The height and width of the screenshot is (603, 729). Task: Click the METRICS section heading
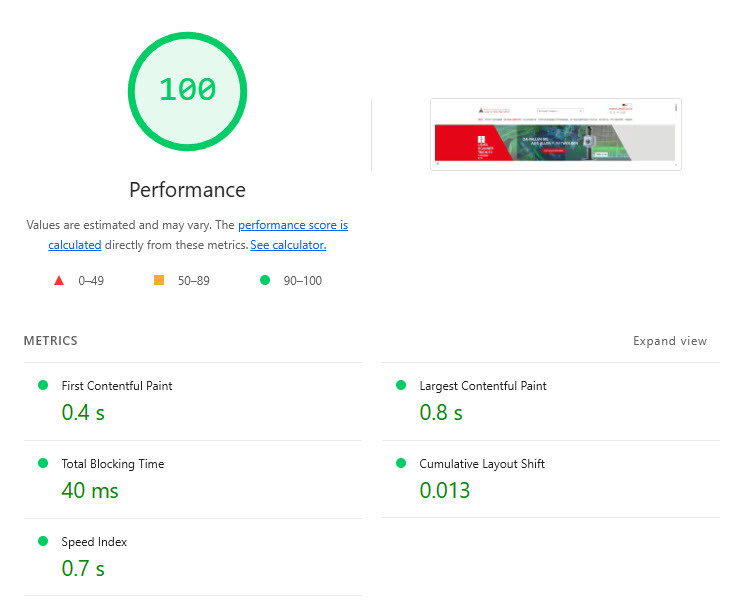51,341
